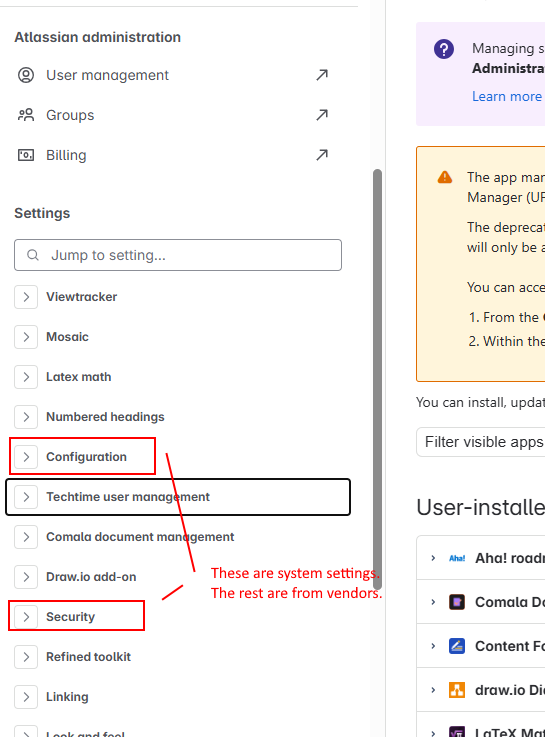Expand the Latex math settings section
Viewport: 545px width, 737px height.
point(26,377)
